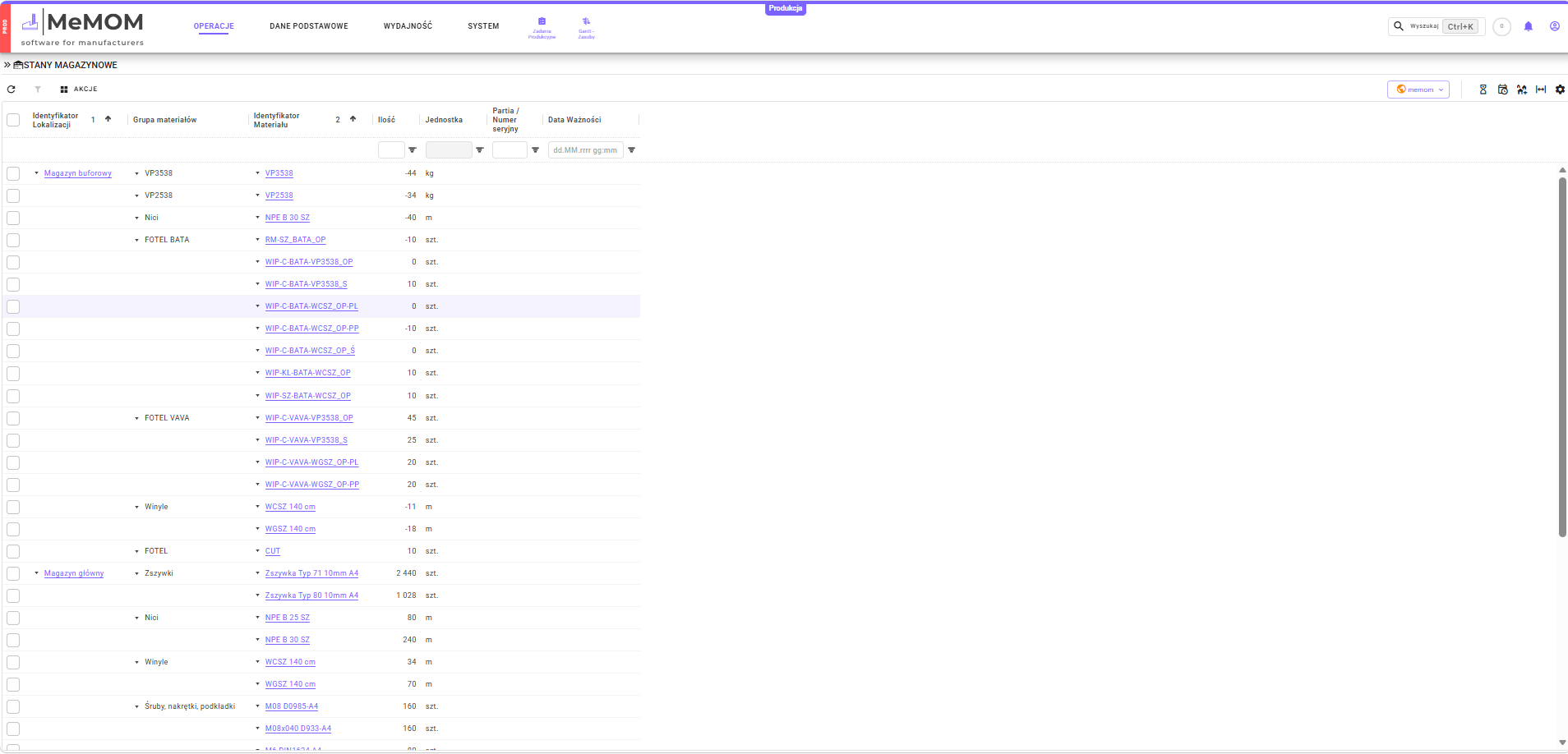Open the Wydajność menu

tap(408, 26)
